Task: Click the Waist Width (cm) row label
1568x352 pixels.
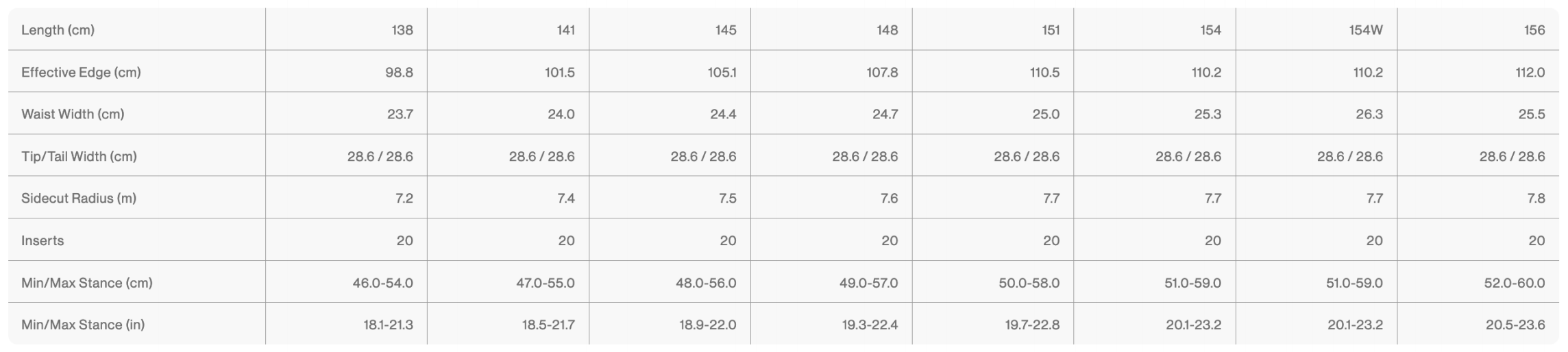Action: (x=73, y=114)
